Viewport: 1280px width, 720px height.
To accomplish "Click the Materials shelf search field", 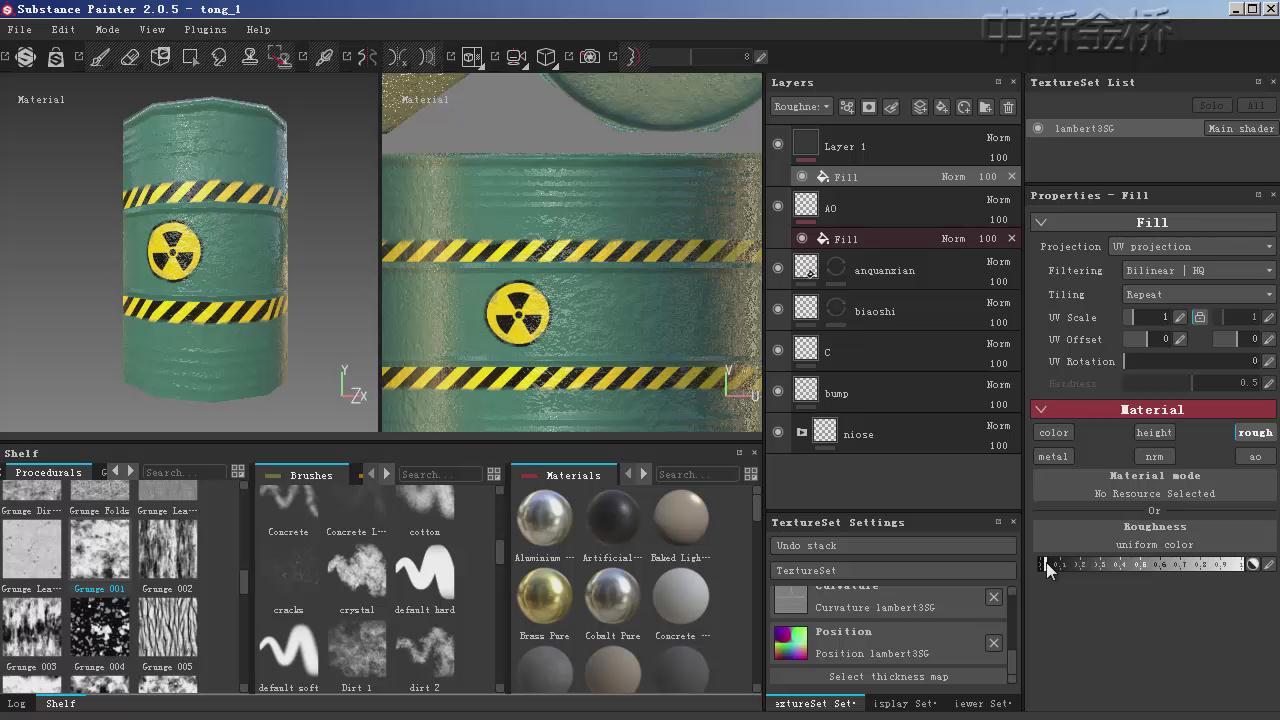I will (x=696, y=474).
